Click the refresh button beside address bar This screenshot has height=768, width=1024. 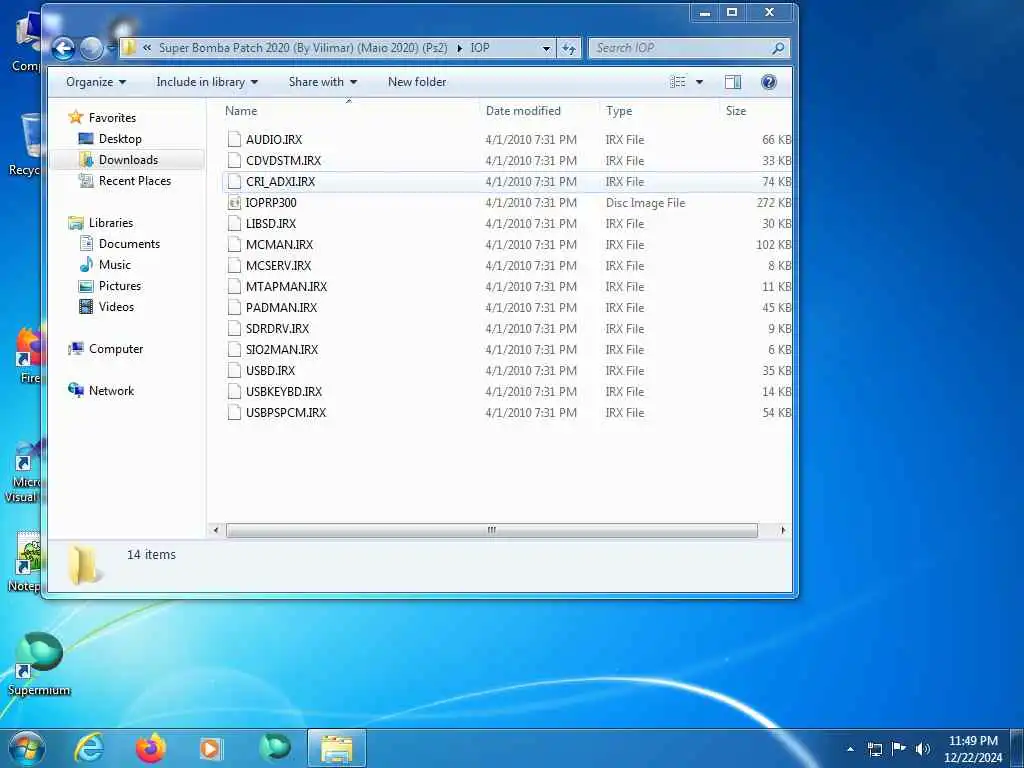pos(569,48)
